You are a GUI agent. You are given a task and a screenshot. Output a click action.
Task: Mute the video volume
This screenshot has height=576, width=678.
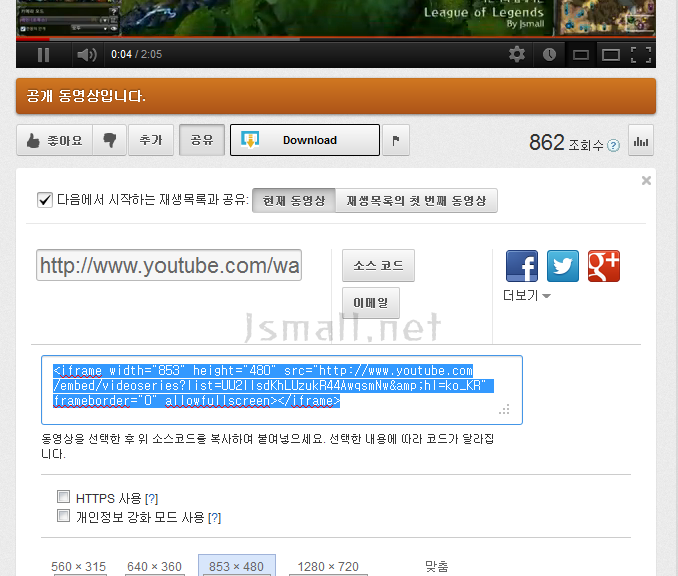(x=87, y=55)
